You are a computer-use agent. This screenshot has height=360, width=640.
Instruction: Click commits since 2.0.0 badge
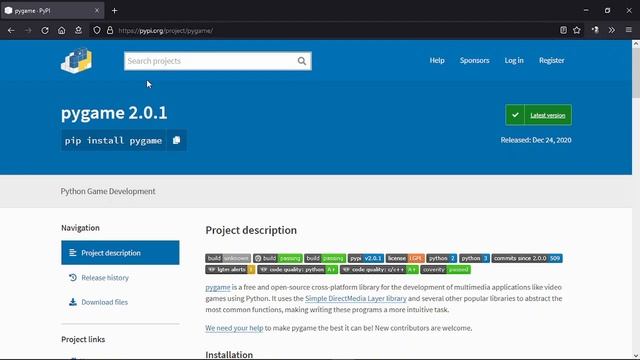[527, 258]
